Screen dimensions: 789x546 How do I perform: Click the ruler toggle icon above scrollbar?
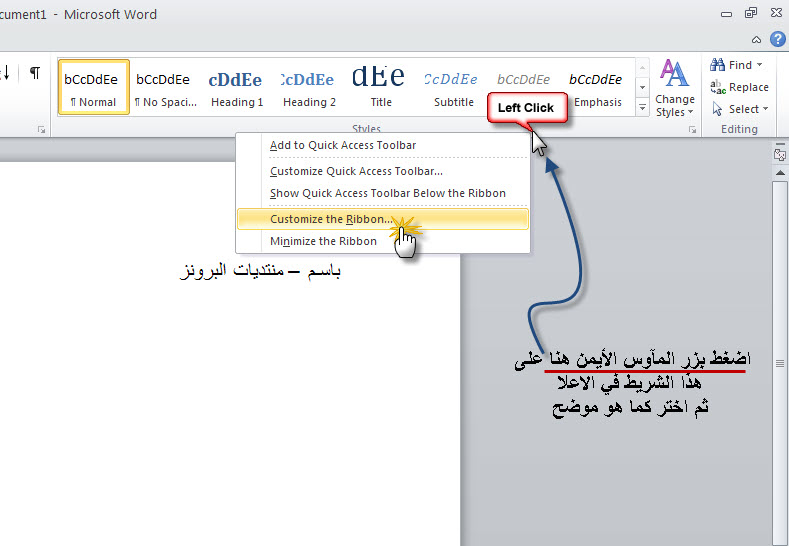(780, 154)
